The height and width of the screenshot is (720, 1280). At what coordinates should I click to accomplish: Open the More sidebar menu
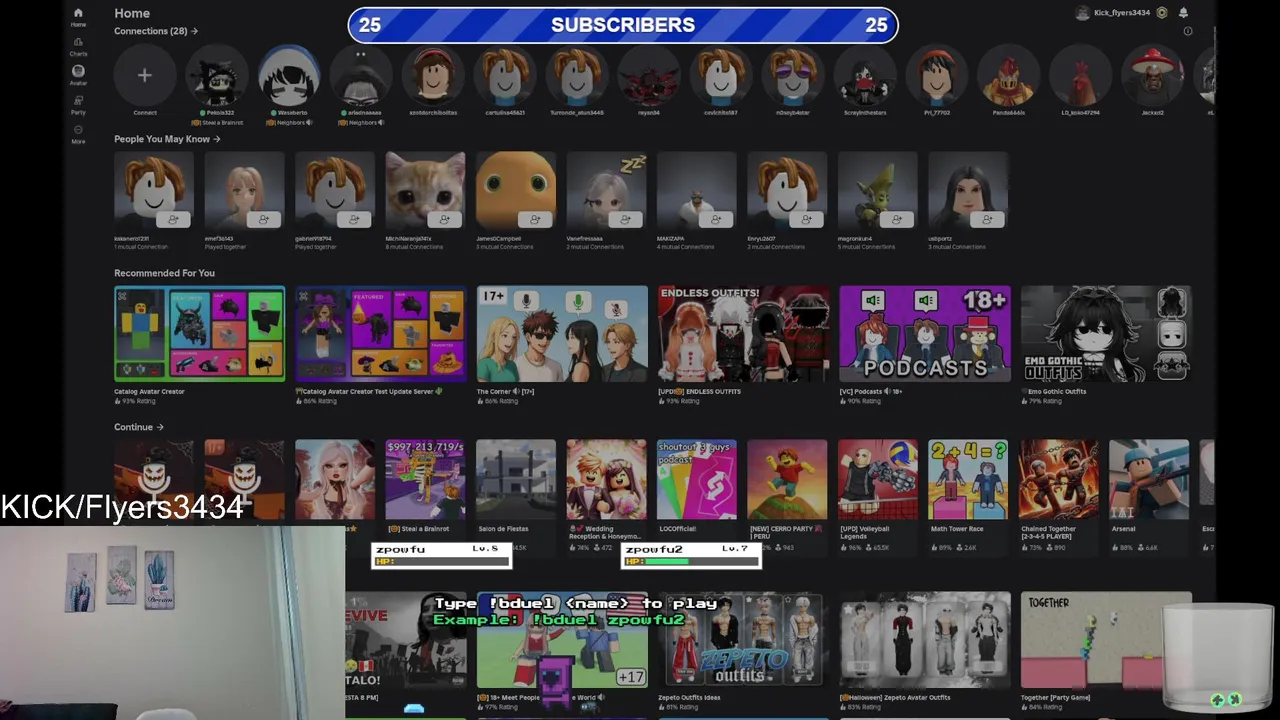coord(78,134)
